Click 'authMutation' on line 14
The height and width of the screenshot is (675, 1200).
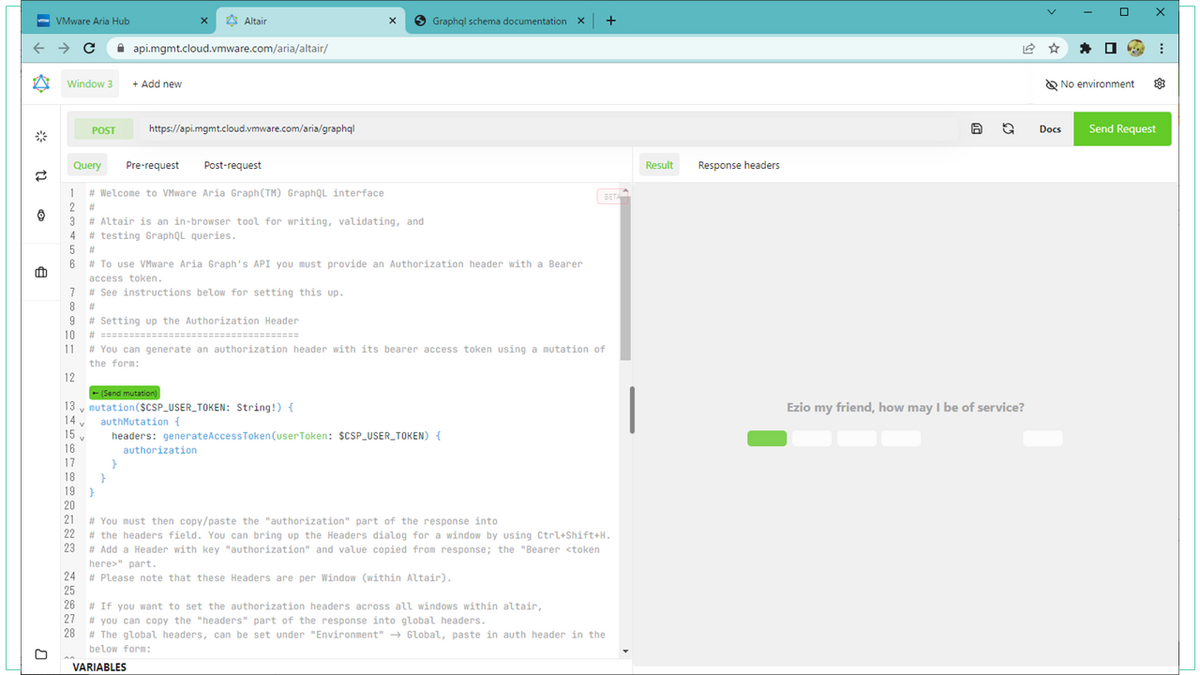[134, 423]
